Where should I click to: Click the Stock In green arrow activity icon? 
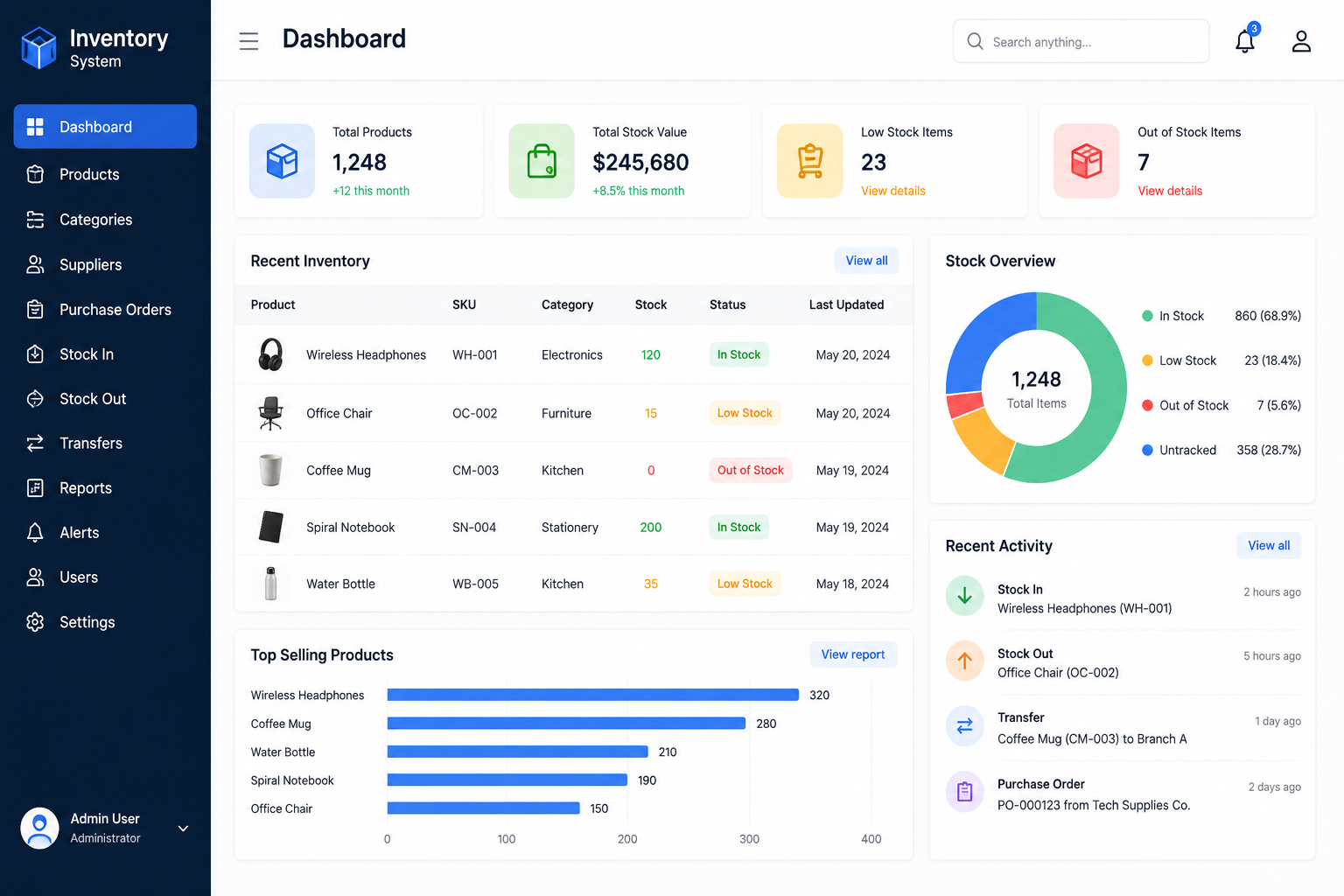(x=965, y=596)
